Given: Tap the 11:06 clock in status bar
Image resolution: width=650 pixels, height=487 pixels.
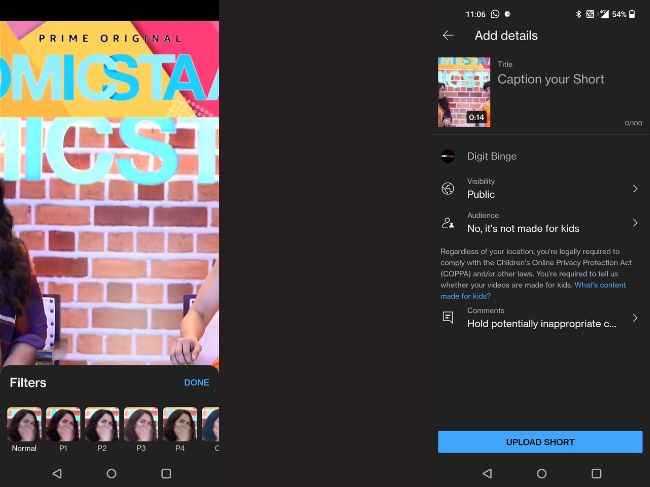Looking at the screenshot, I should coord(475,14).
